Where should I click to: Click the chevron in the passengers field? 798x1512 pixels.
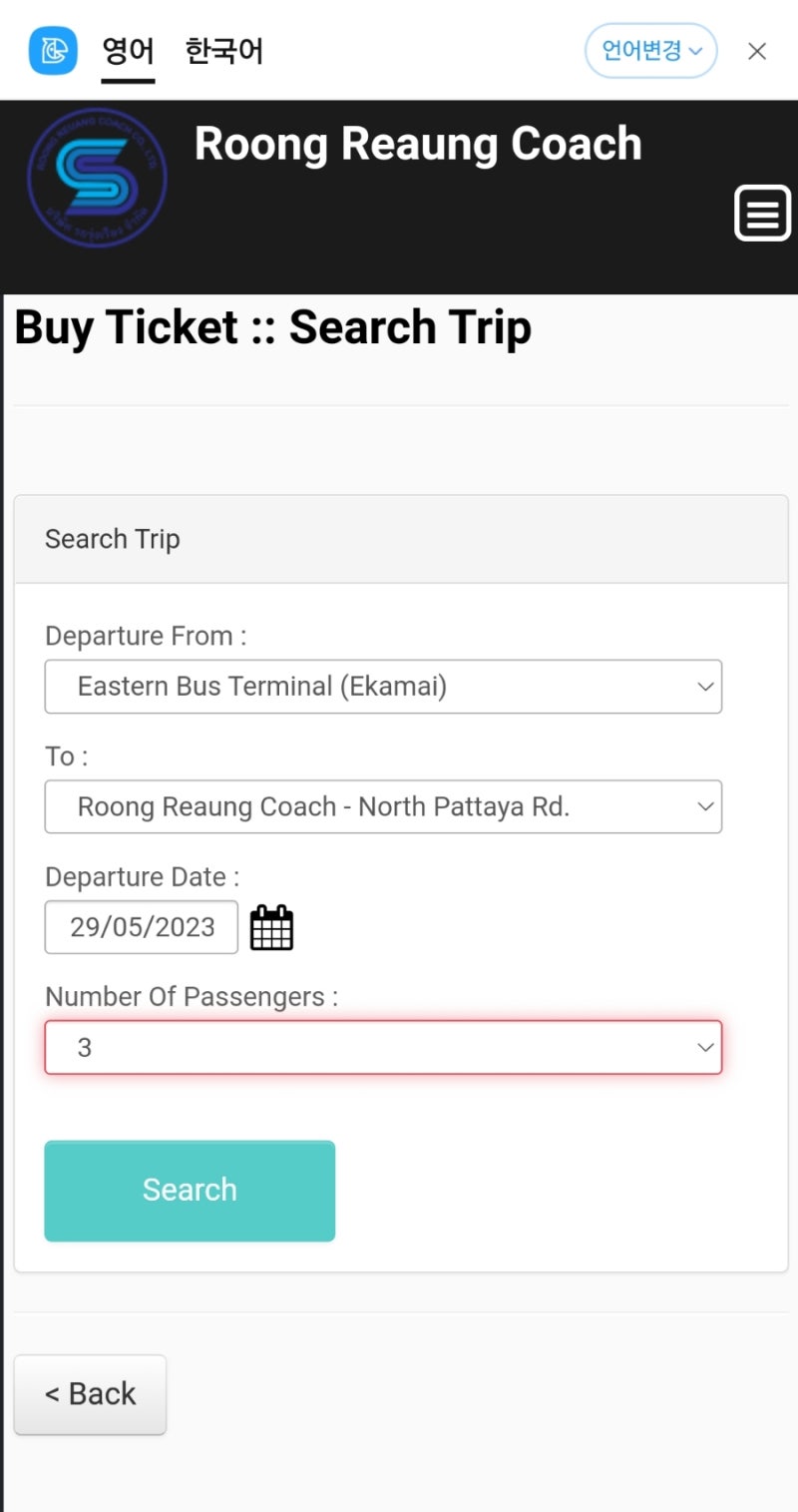[705, 1047]
